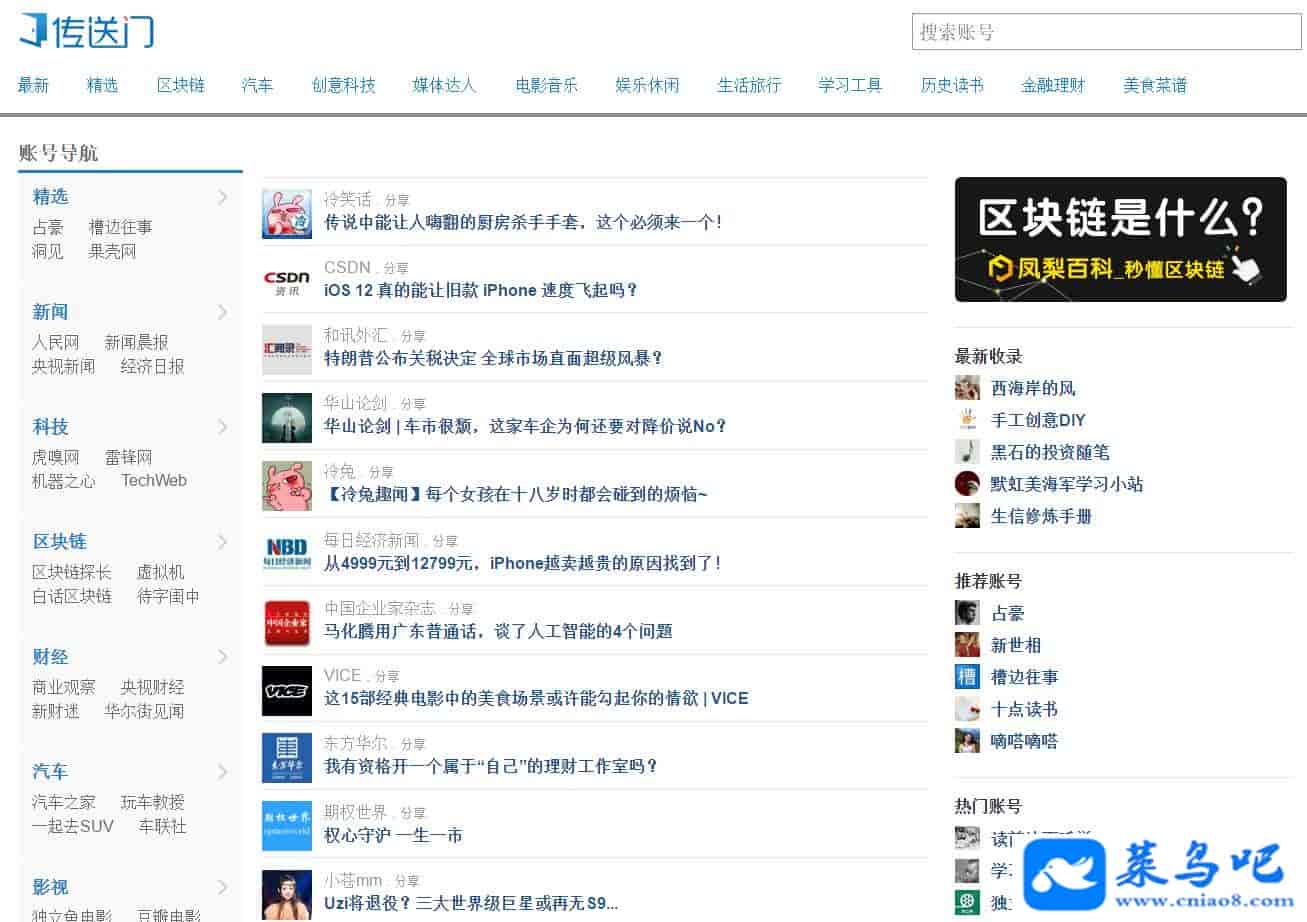Open the 冷笑话 account avatar
Viewport: 1307px width, 922px height.
point(287,214)
